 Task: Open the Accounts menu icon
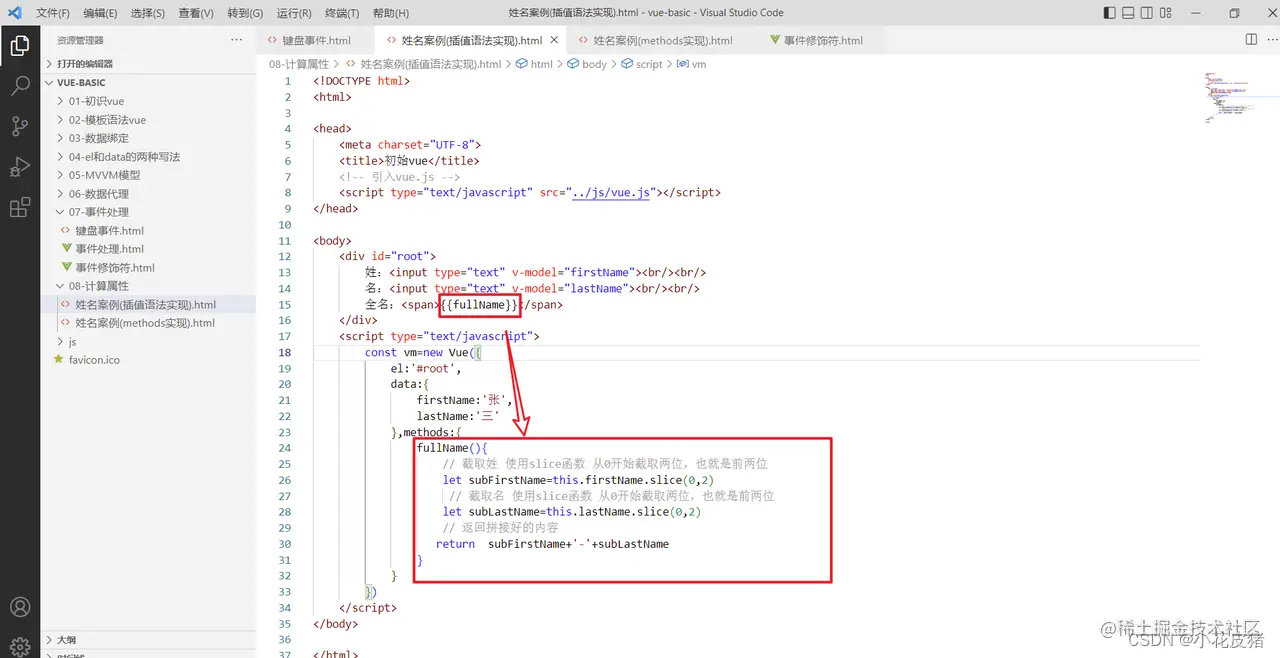pos(20,607)
